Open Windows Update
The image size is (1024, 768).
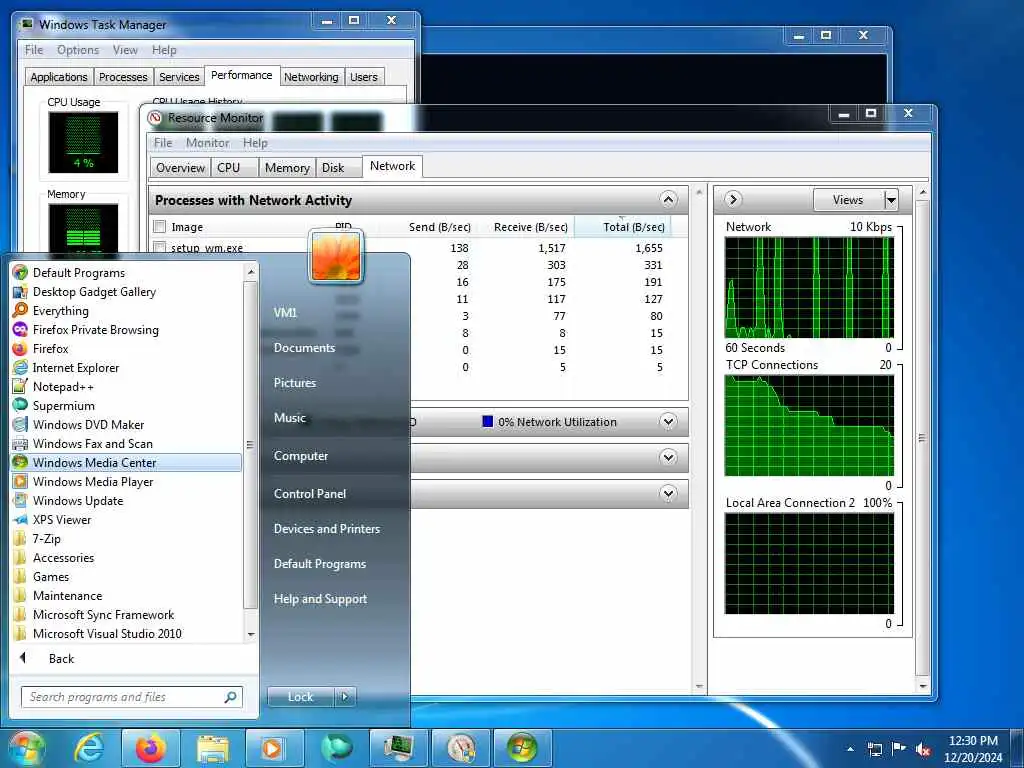68,500
